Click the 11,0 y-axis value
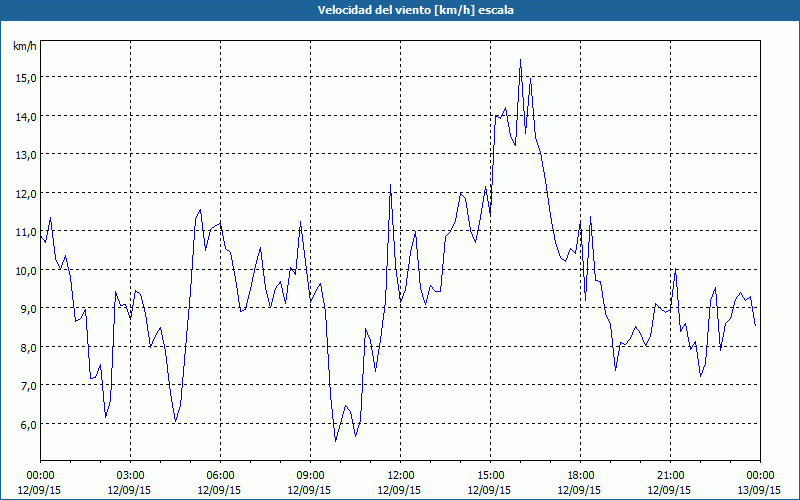This screenshot has height=500, width=800. coord(26,232)
